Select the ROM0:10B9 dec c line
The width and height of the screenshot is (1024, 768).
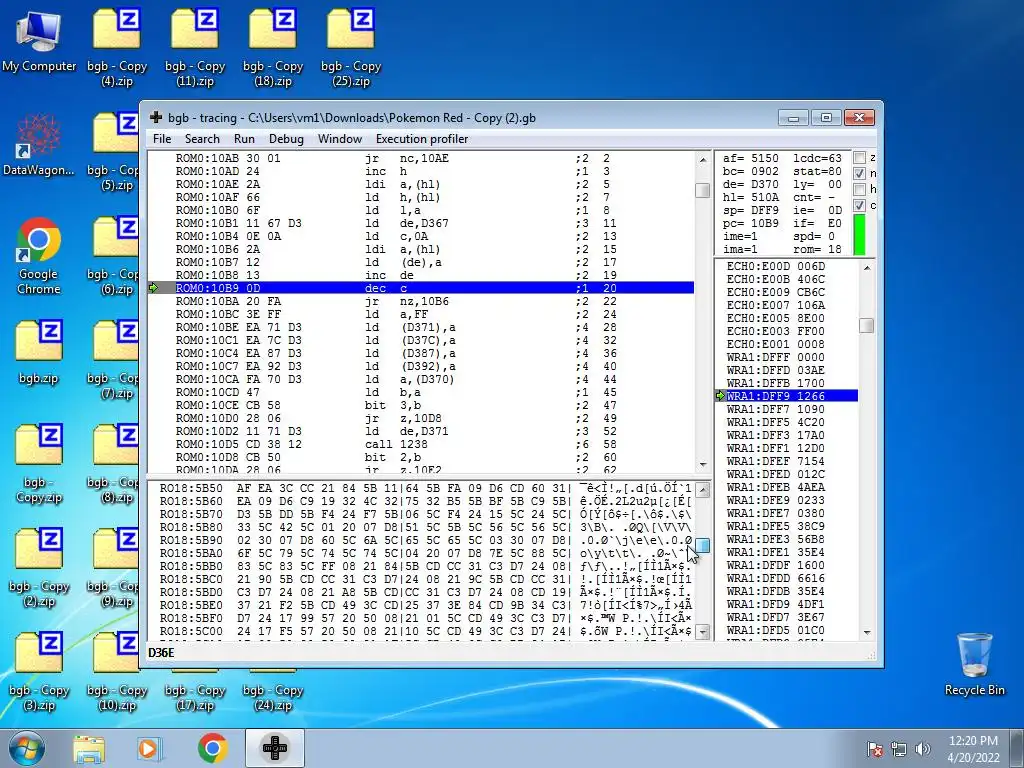coord(421,288)
